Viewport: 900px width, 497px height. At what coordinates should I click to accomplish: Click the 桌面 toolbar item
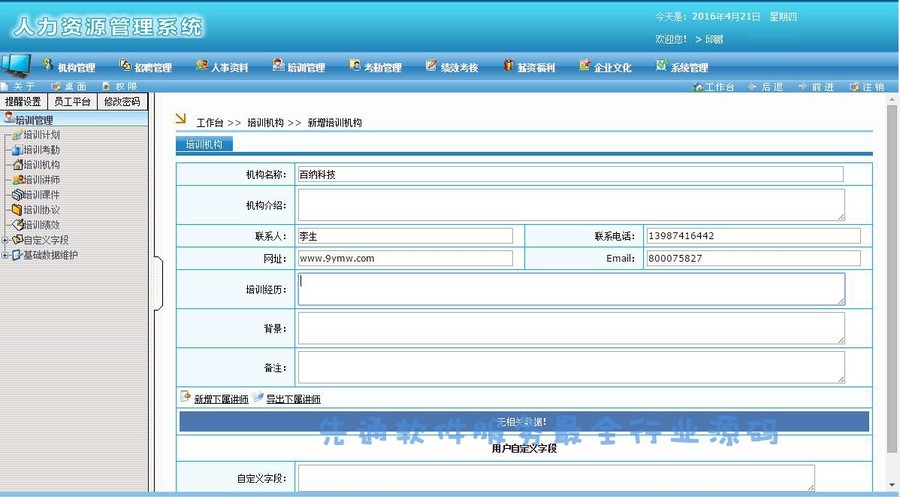coord(69,87)
